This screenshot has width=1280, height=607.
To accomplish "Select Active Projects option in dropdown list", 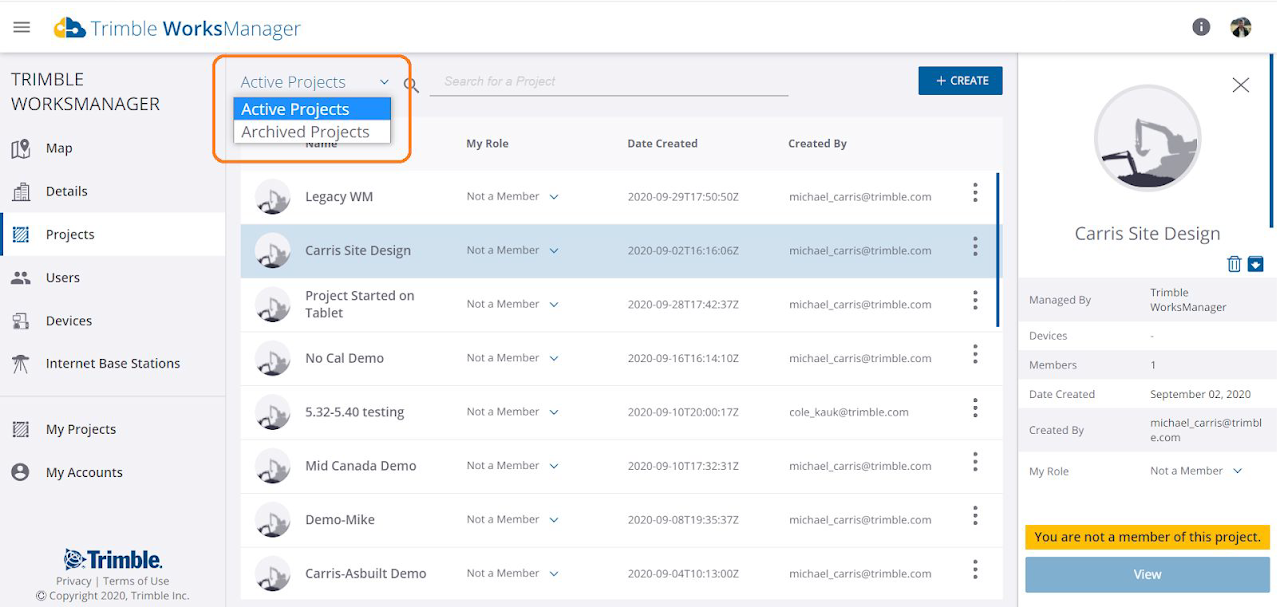I will tap(312, 109).
